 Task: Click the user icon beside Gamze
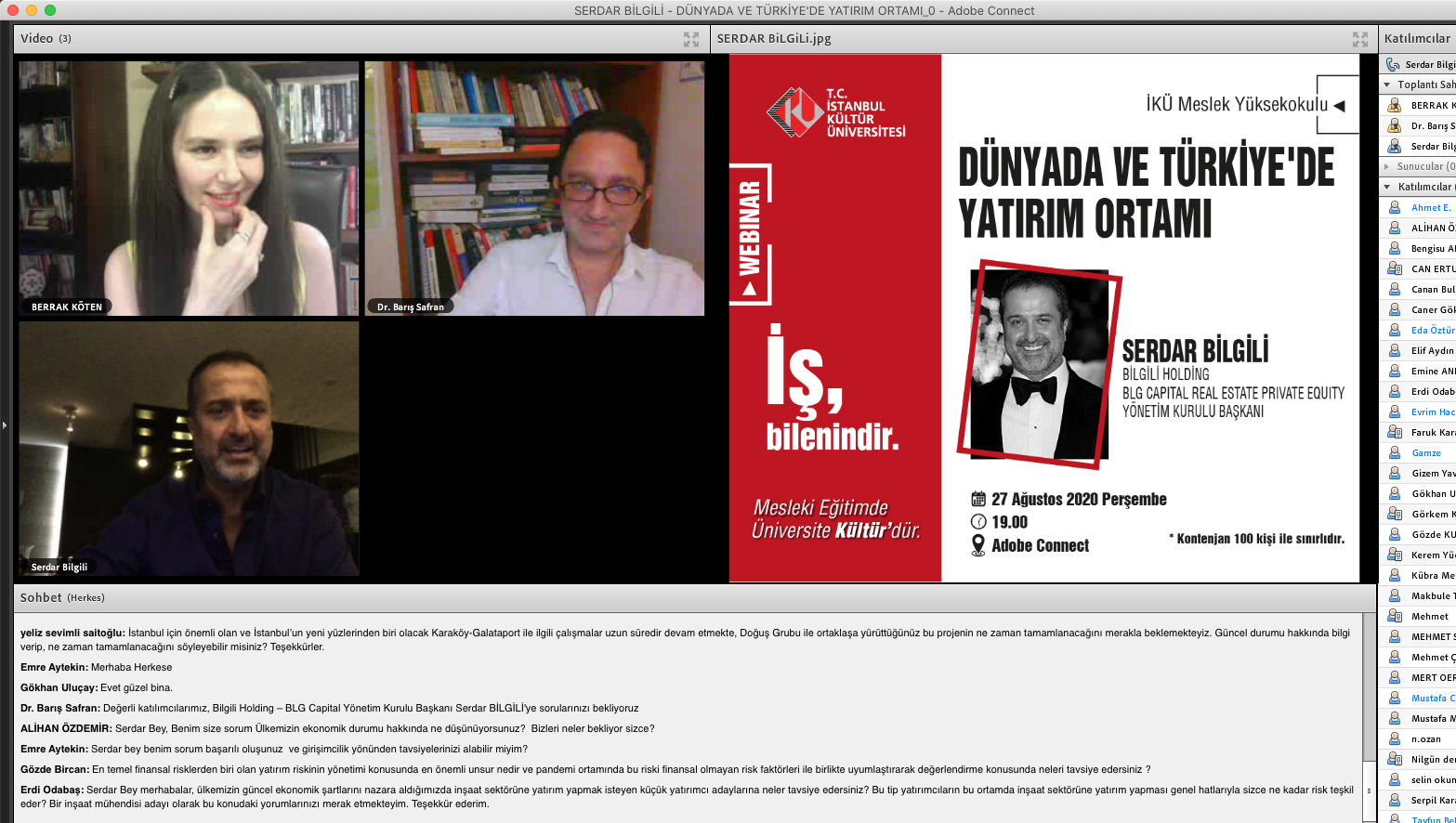1394,453
